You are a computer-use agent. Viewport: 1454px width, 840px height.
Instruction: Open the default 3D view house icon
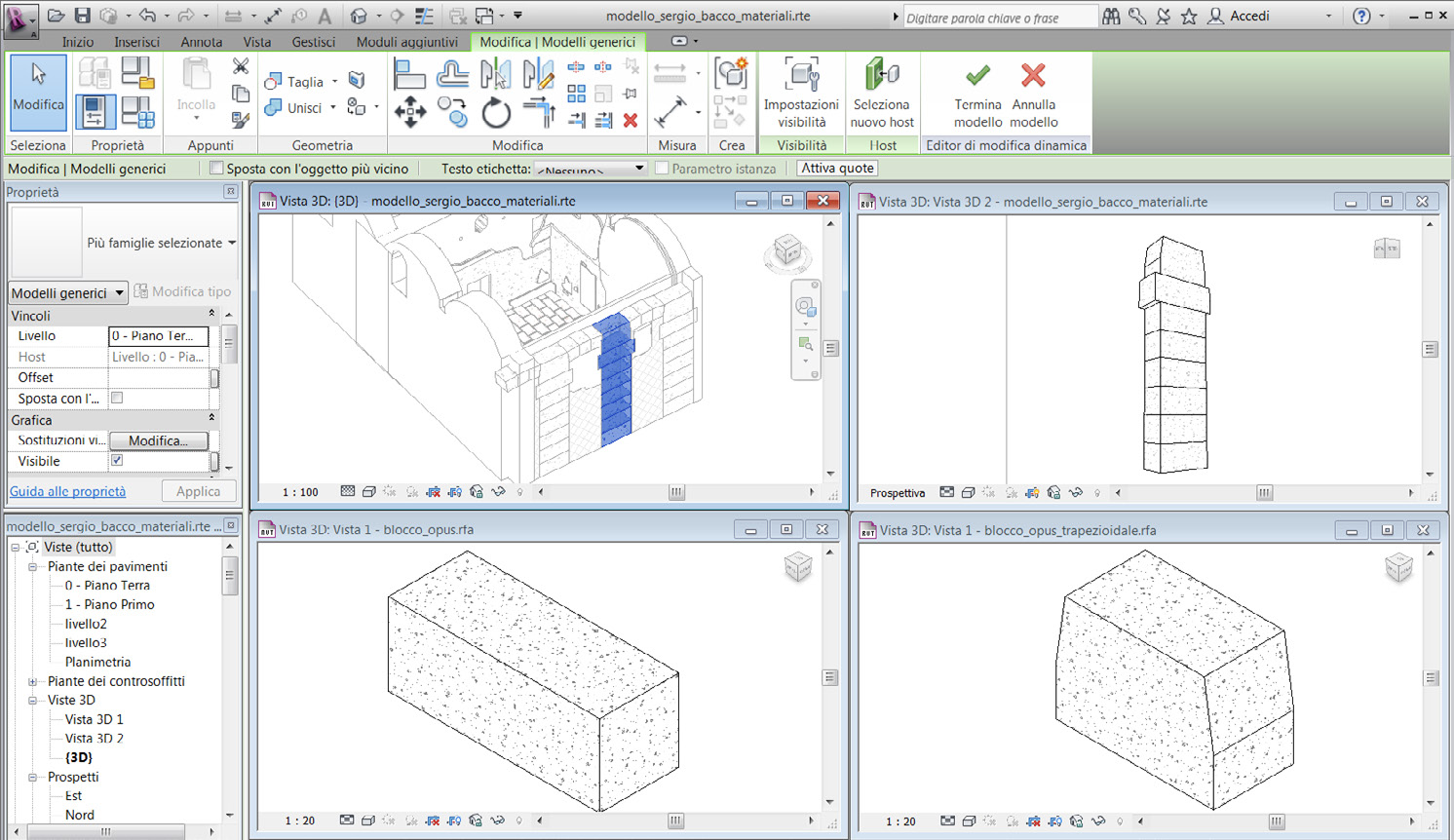[360, 16]
